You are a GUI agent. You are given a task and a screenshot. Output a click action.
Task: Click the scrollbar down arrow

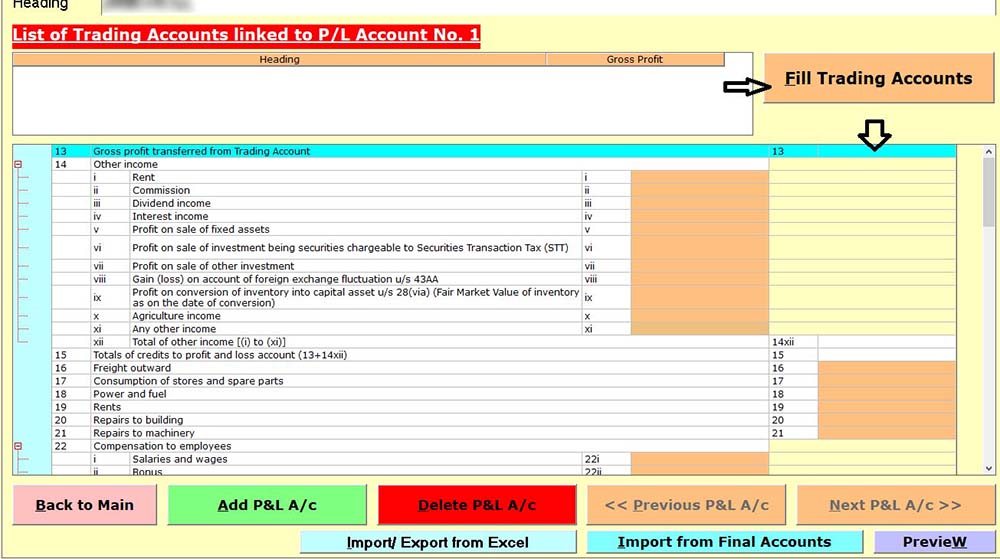tap(989, 468)
